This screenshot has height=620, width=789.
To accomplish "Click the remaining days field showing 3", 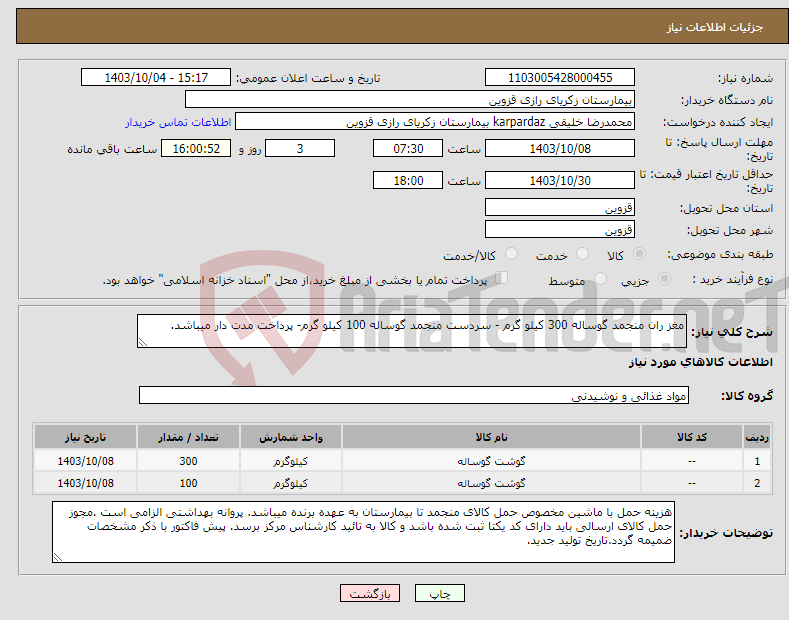I will click(300, 148).
